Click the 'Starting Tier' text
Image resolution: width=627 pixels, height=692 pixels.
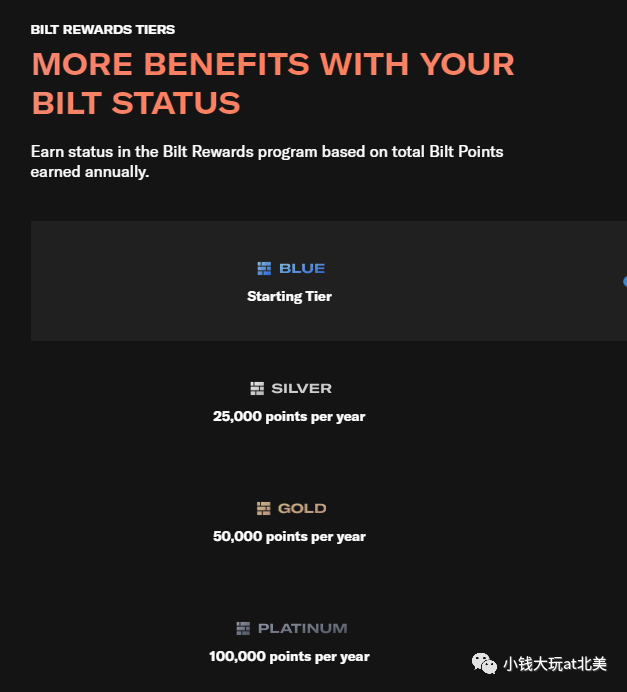tap(289, 296)
